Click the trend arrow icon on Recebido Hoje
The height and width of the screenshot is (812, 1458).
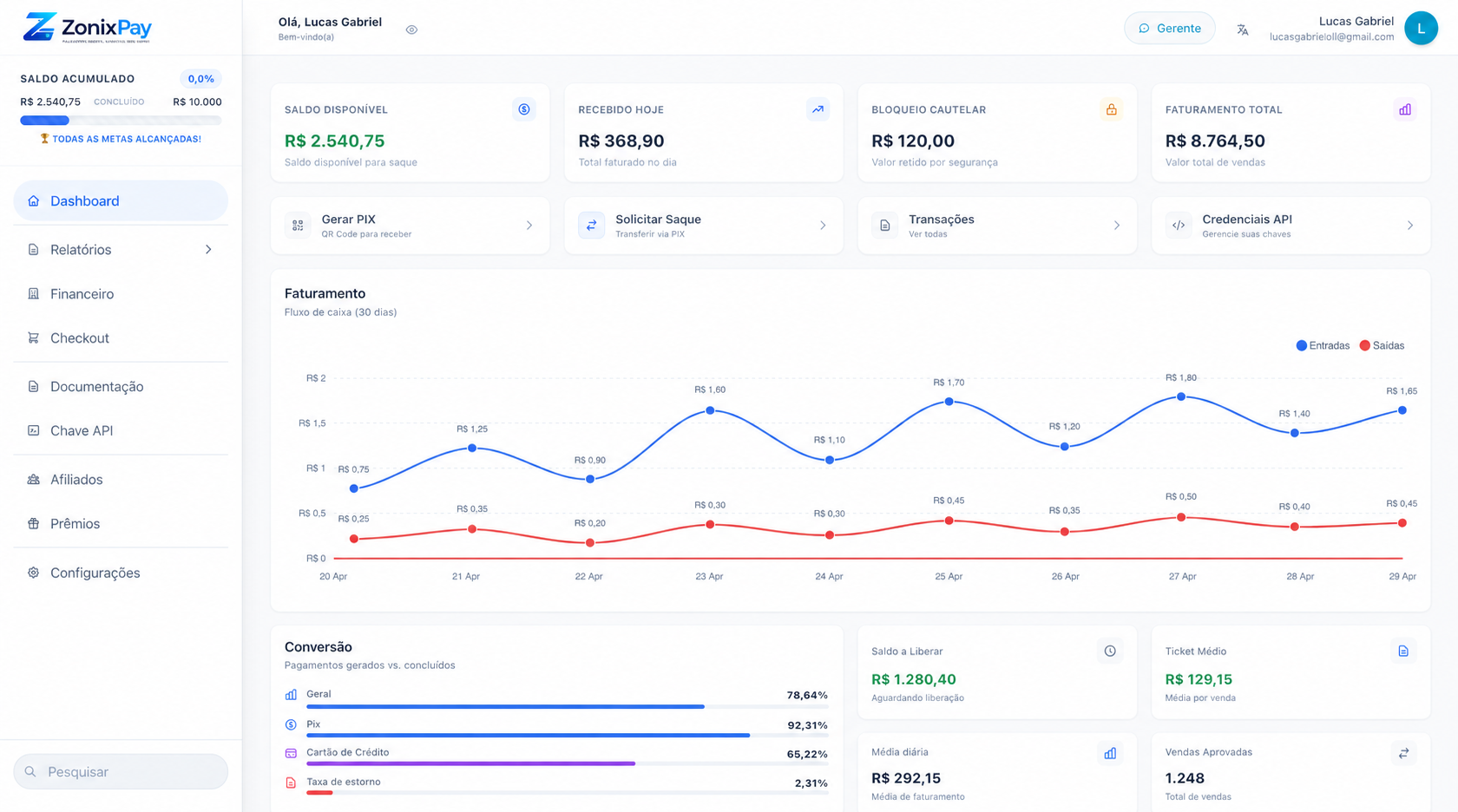coord(818,109)
